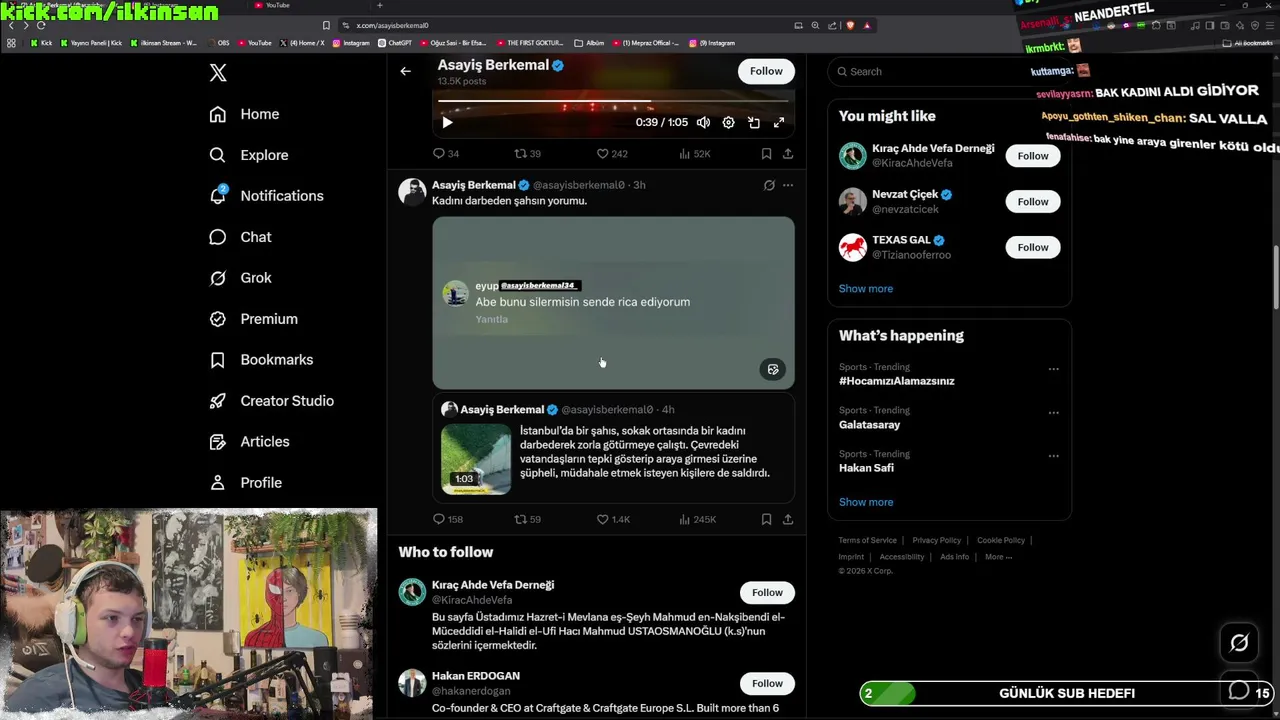
Task: Click the video progress bar
Action: [x=613, y=101]
